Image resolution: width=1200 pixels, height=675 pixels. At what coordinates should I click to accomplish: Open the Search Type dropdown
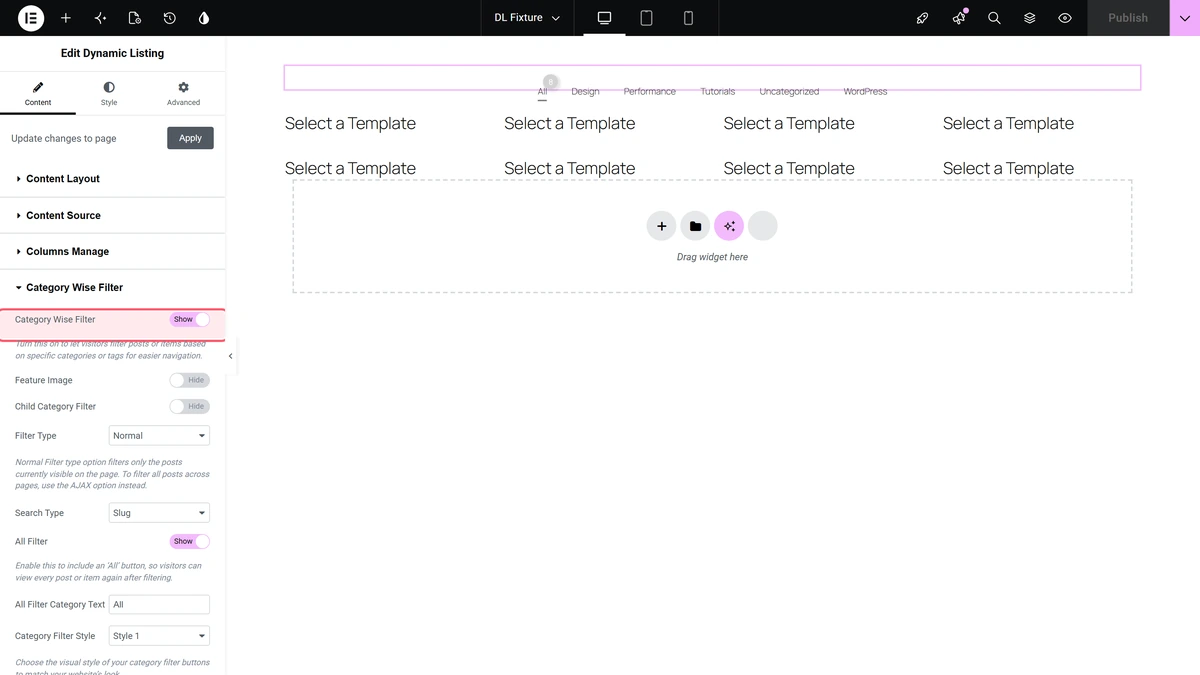(x=159, y=513)
